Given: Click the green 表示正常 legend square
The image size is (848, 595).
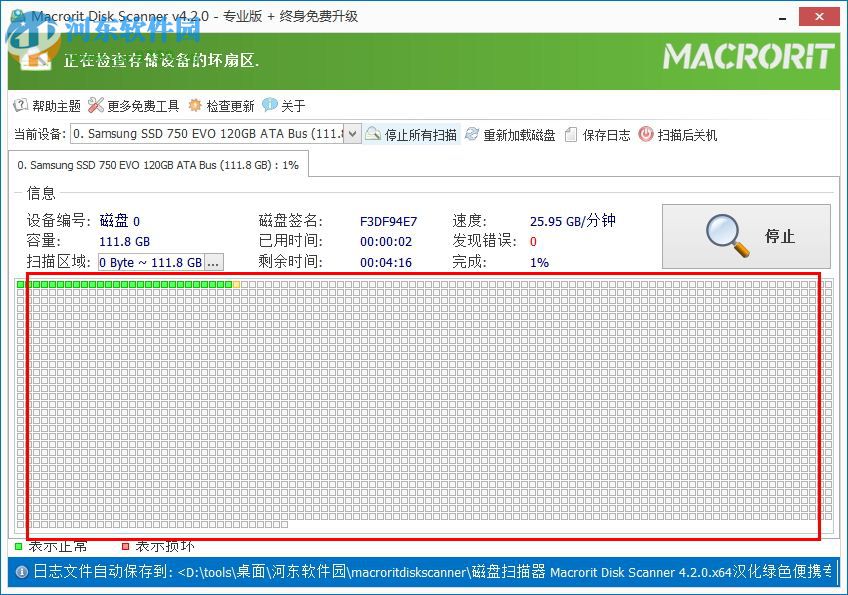Looking at the screenshot, I should (17, 546).
